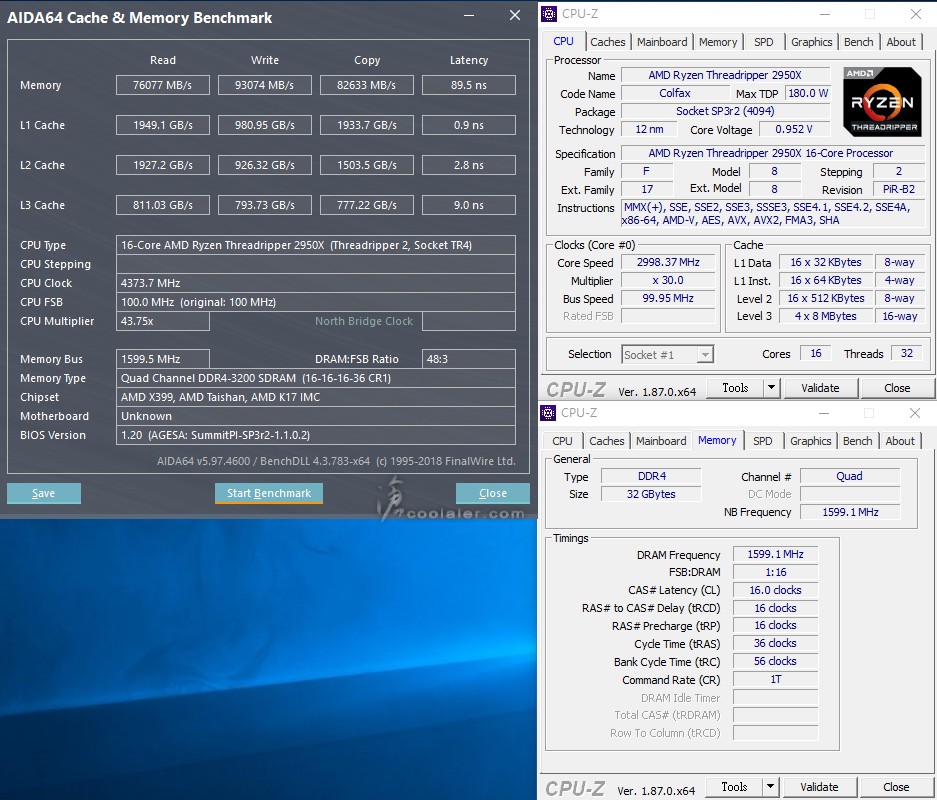Viewport: 937px width, 800px height.
Task: Close top CPU-Z window via title X
Action: (x=915, y=14)
